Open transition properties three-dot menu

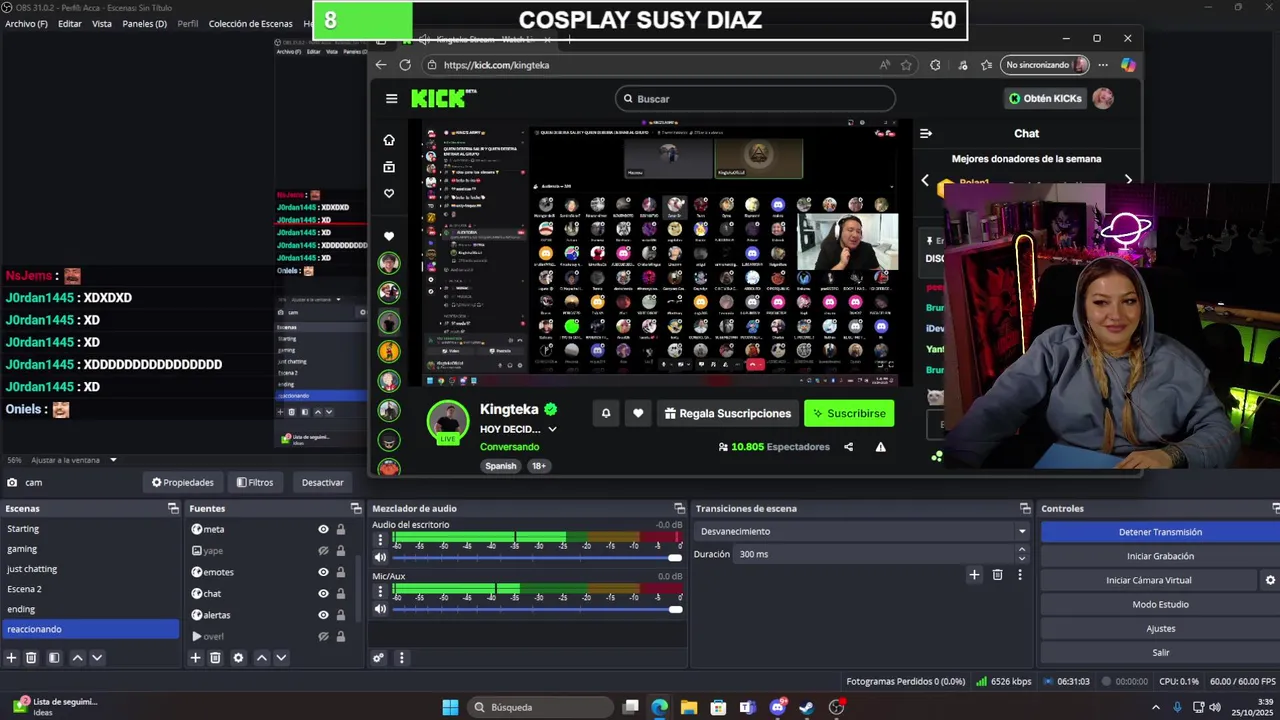pyautogui.click(x=1020, y=575)
